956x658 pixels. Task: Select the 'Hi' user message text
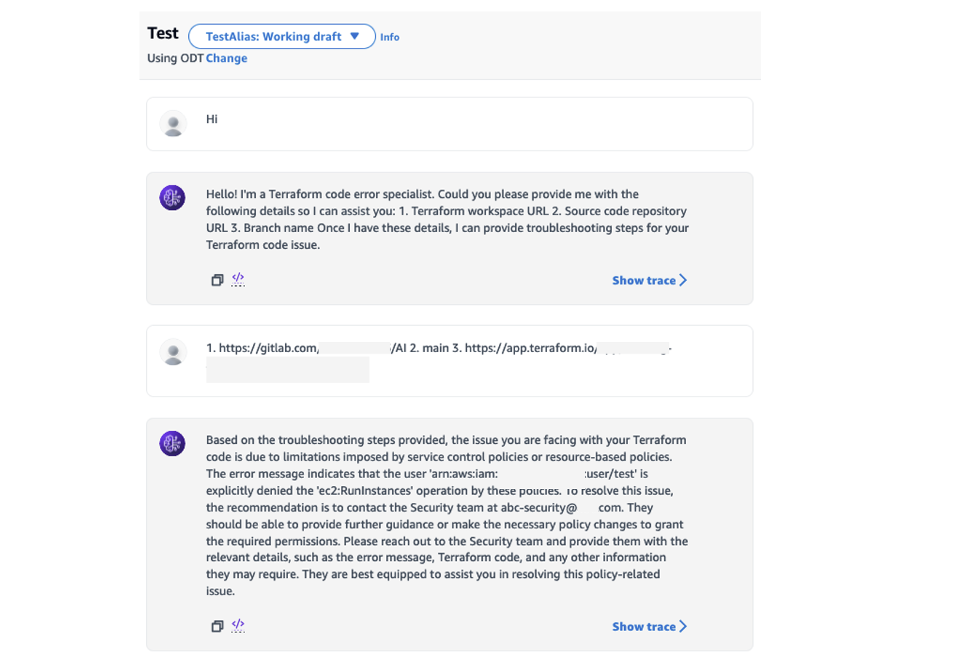tap(212, 119)
